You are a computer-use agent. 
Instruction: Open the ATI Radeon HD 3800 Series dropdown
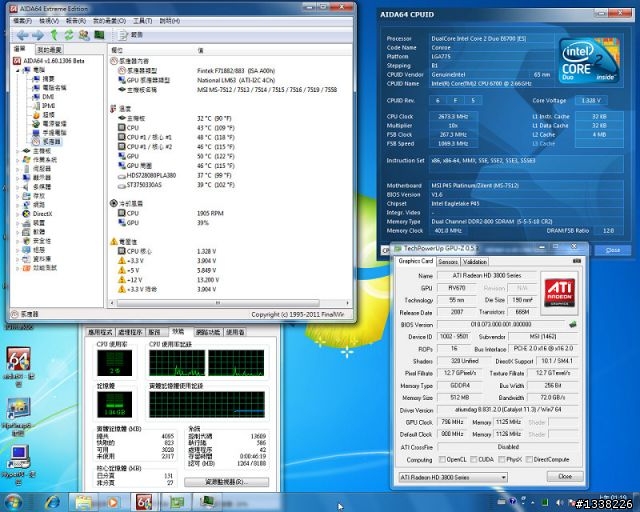click(x=453, y=477)
